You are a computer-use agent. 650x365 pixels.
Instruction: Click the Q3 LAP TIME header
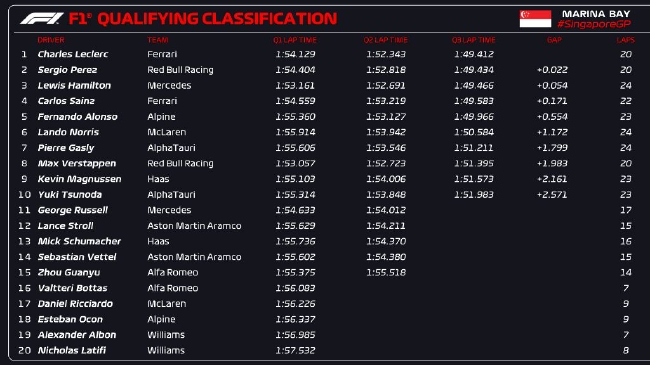(473, 40)
